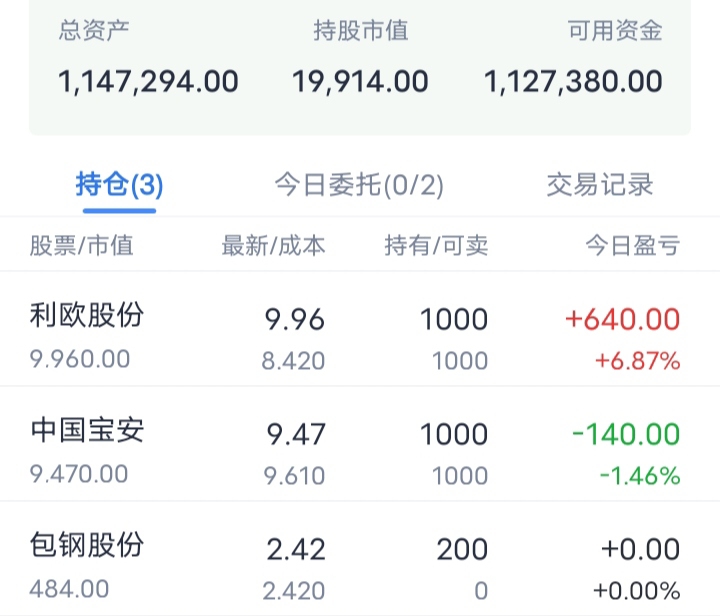
Task: Open the 今日委托(0/2) tab
Action: coord(359,185)
